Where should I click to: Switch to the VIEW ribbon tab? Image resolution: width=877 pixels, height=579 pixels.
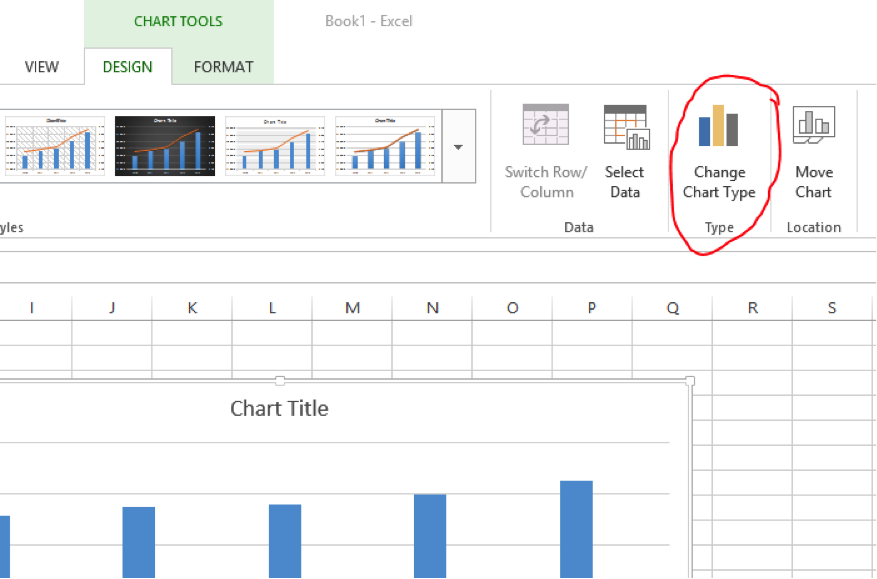42,67
